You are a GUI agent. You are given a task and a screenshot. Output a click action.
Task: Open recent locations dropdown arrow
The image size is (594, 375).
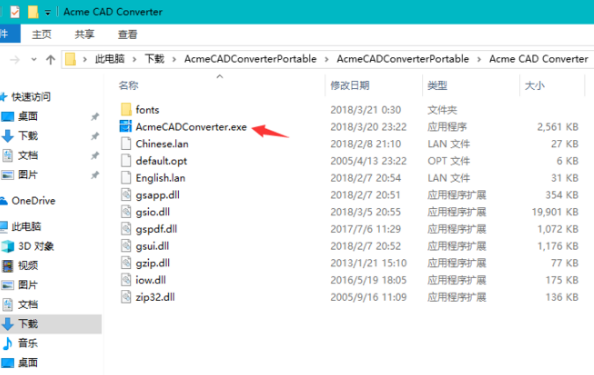pyautogui.click(x=34, y=59)
